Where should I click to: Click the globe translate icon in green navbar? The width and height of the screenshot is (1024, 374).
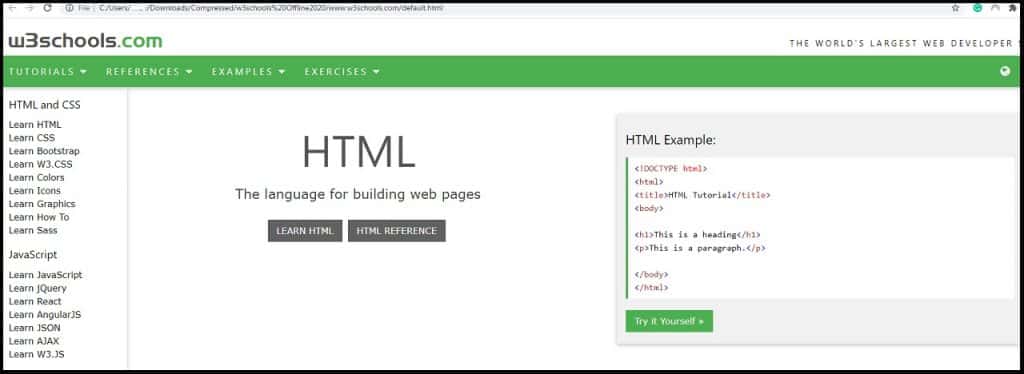coord(1005,71)
